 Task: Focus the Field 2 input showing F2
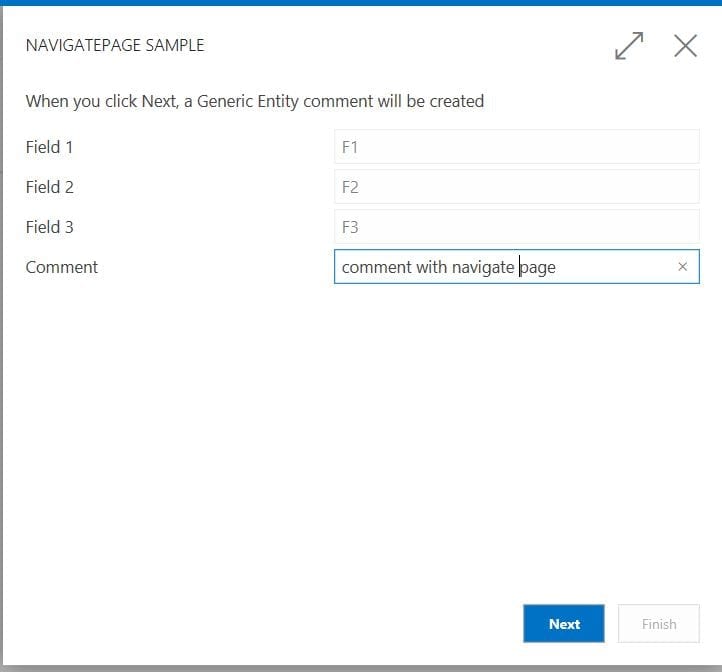pyautogui.click(x=517, y=187)
